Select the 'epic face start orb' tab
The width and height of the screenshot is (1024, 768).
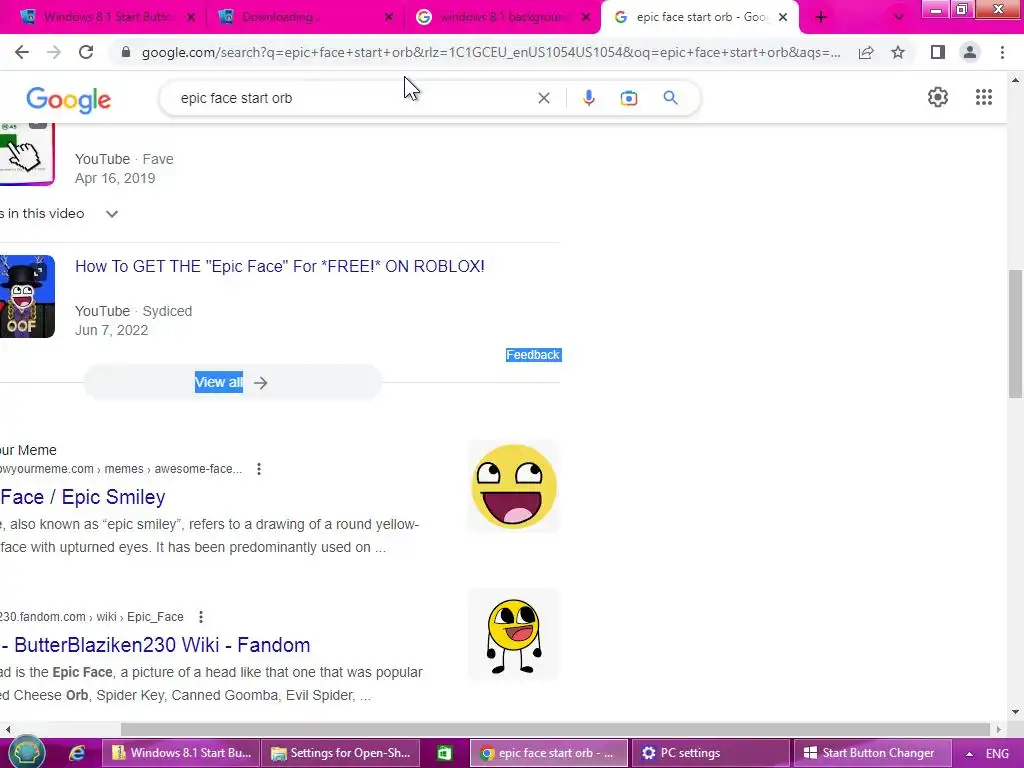(x=699, y=18)
